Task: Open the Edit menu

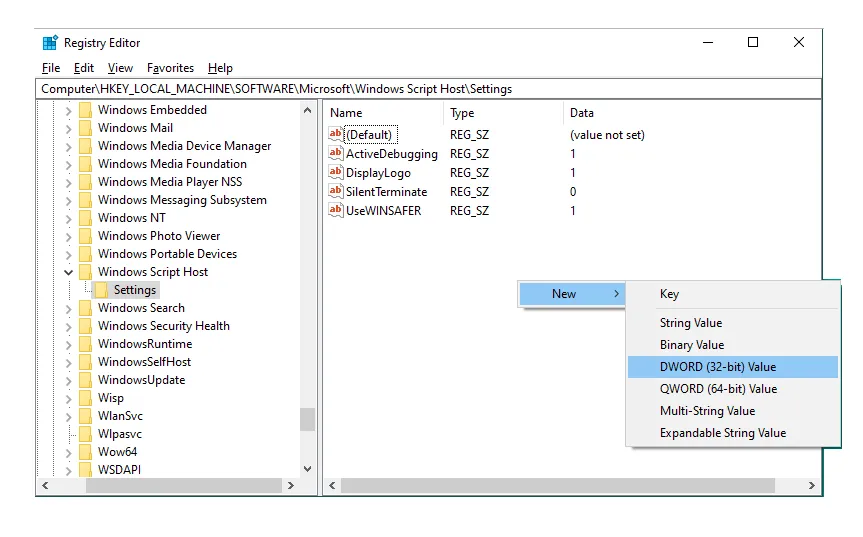Action: [x=84, y=68]
